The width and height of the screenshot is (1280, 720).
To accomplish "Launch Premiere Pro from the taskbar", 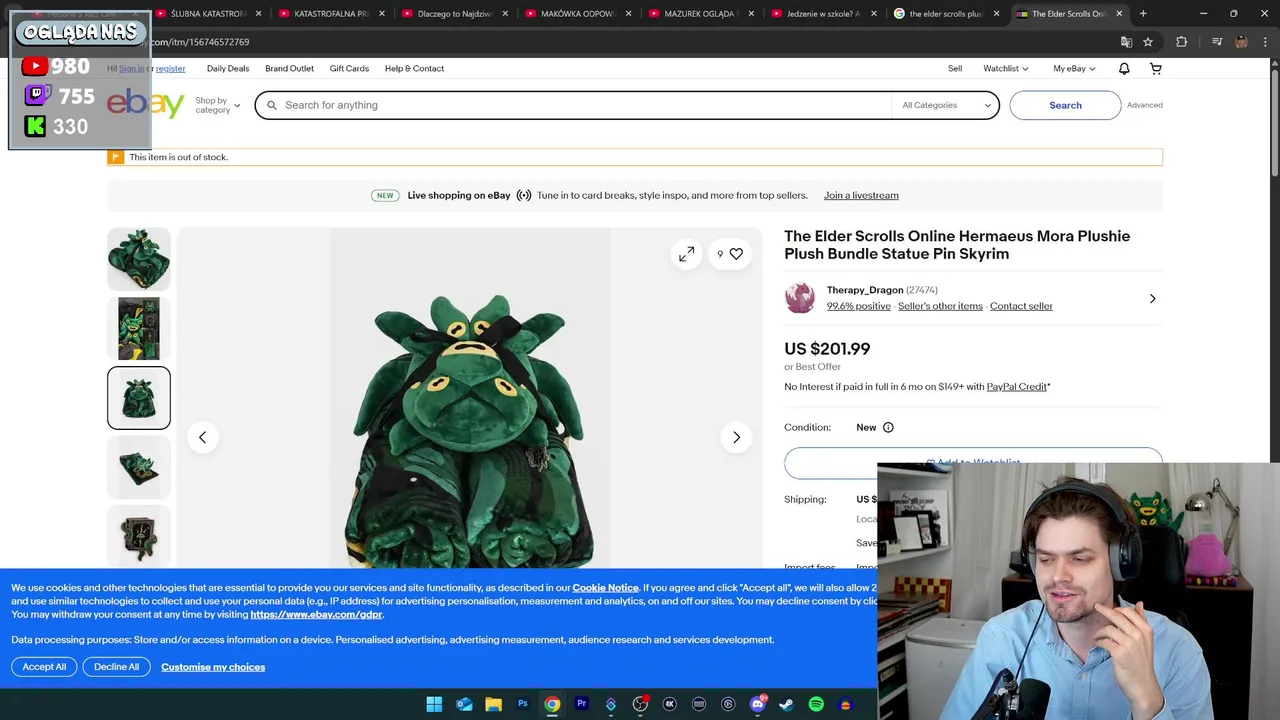I will point(581,704).
